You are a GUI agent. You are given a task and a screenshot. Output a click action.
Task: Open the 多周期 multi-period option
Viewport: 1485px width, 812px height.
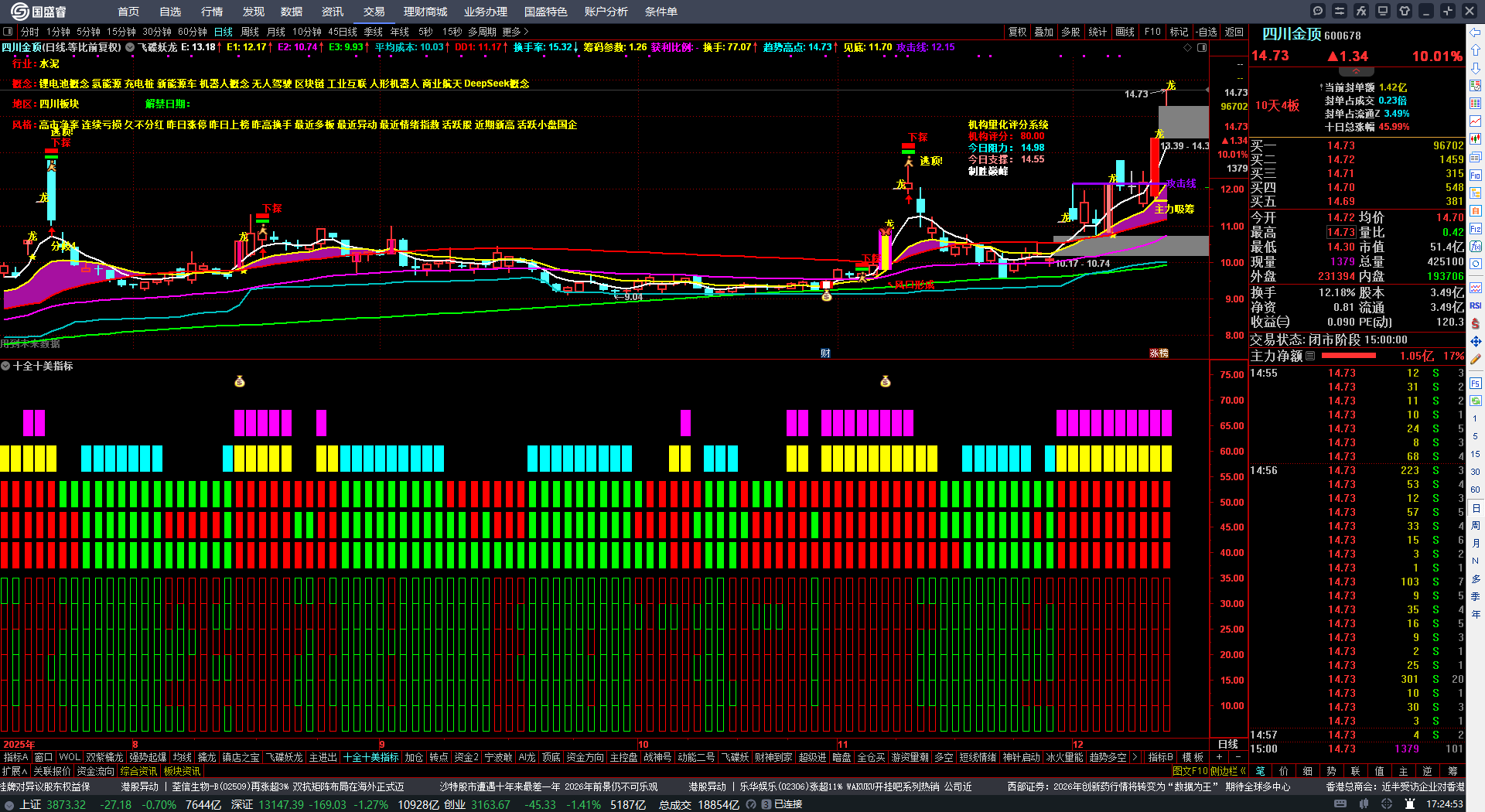click(x=482, y=32)
